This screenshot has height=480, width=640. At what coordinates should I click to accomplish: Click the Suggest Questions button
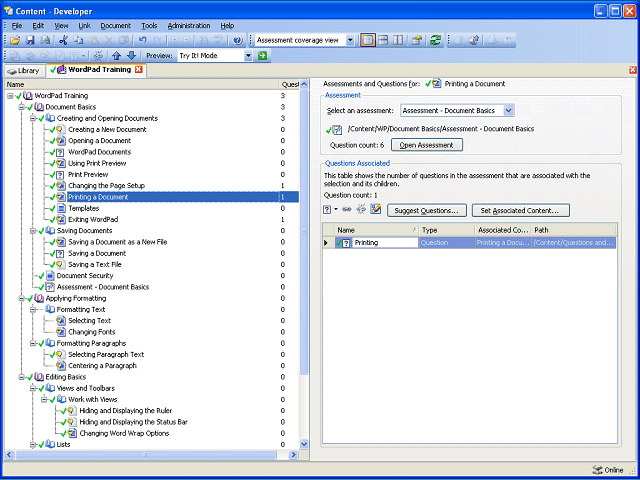tap(427, 211)
